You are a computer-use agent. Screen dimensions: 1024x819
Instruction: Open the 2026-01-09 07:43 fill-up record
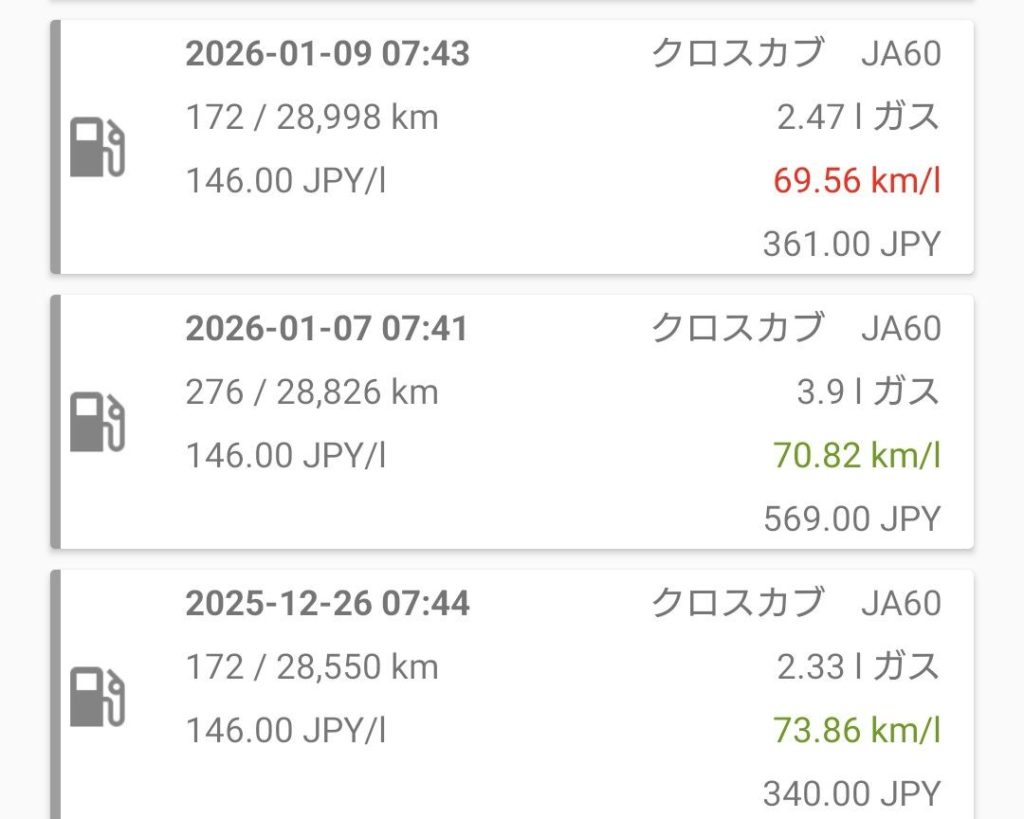pyautogui.click(x=327, y=54)
